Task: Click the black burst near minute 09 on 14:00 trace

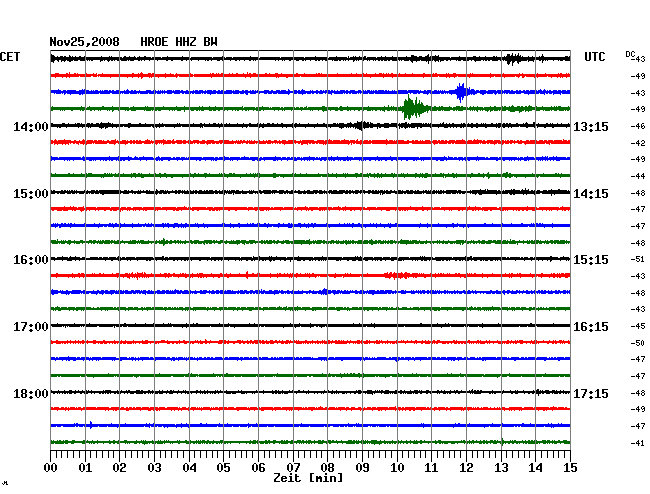Action: tap(361, 125)
